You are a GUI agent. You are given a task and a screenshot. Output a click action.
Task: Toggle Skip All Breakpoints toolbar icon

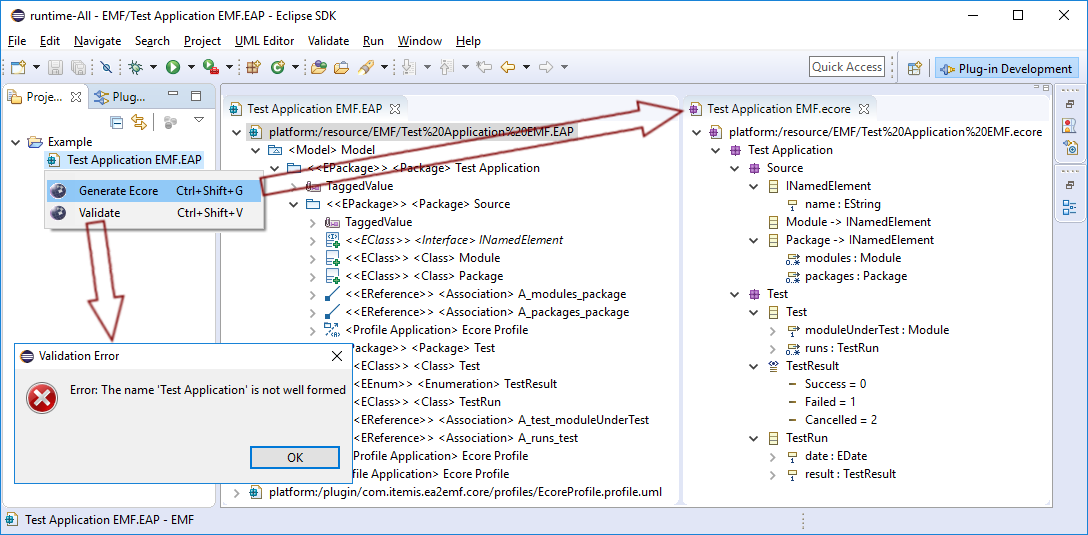pyautogui.click(x=107, y=67)
